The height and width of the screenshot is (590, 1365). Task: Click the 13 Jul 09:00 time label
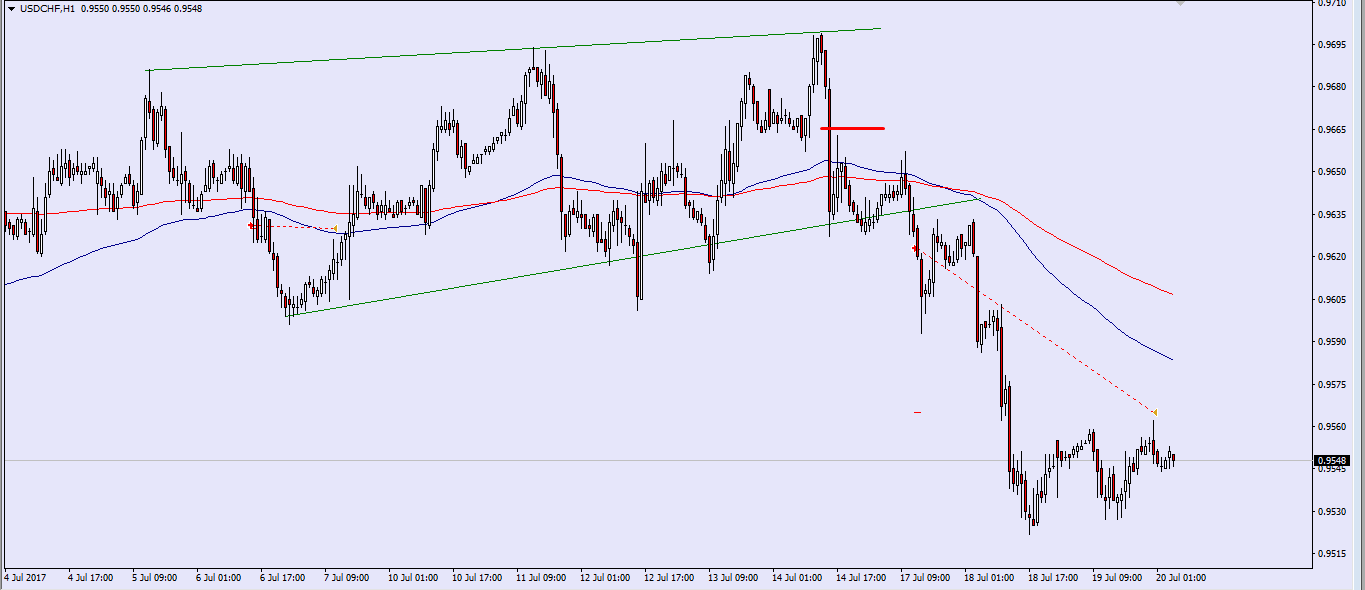click(731, 577)
